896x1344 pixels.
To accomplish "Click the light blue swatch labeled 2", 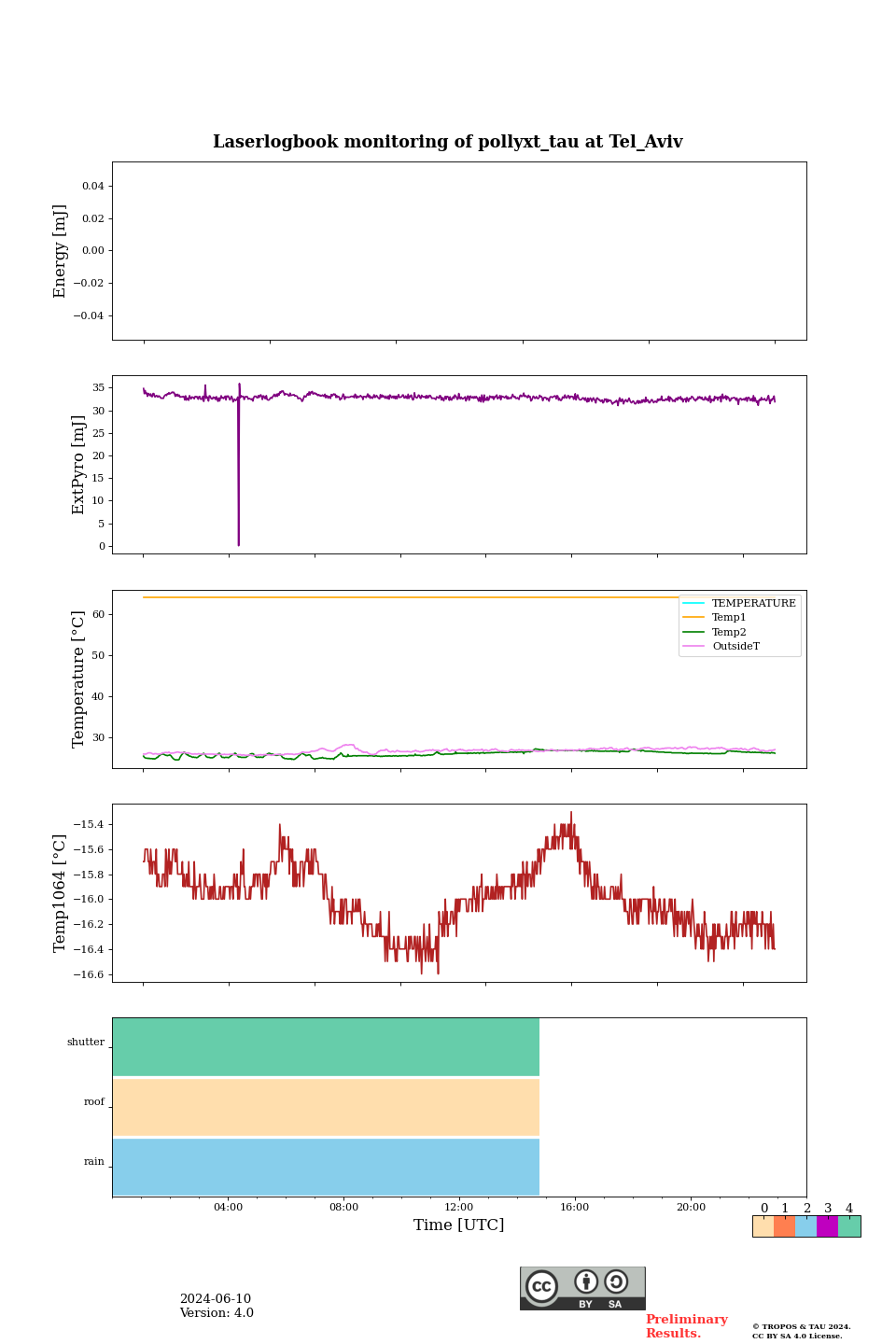I will [806, 1226].
